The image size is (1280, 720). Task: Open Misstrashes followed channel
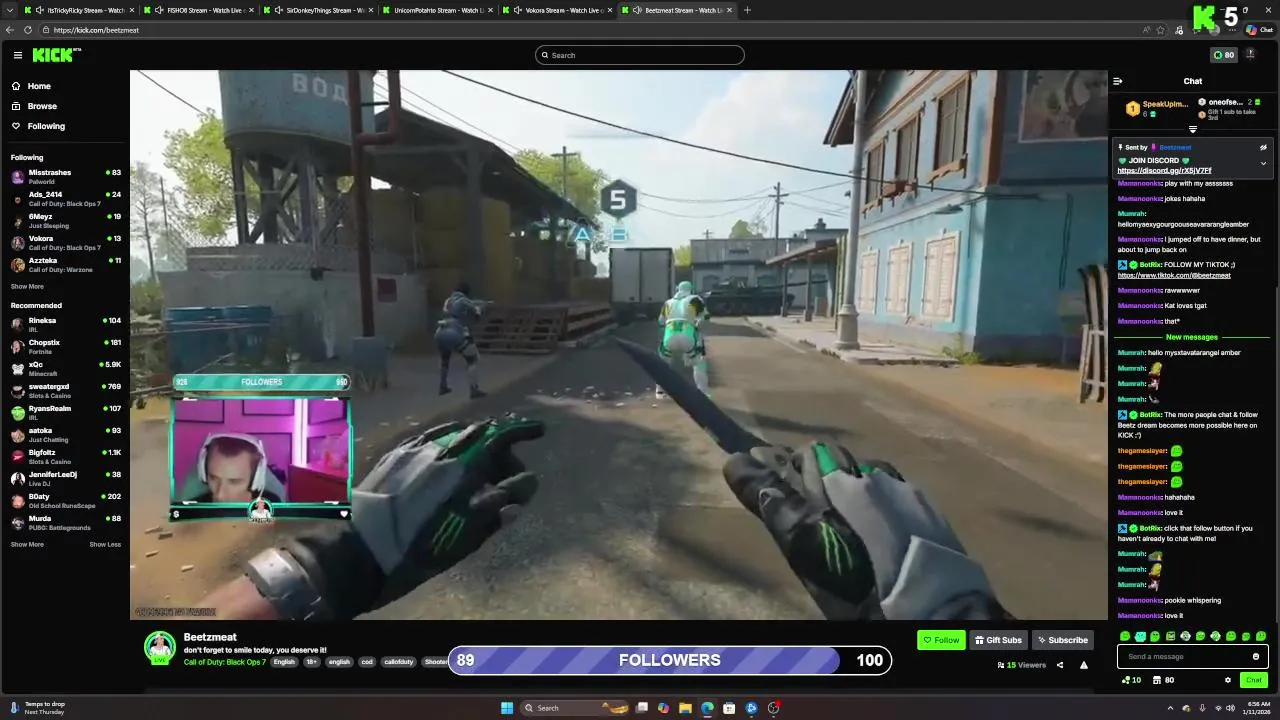pos(65,176)
